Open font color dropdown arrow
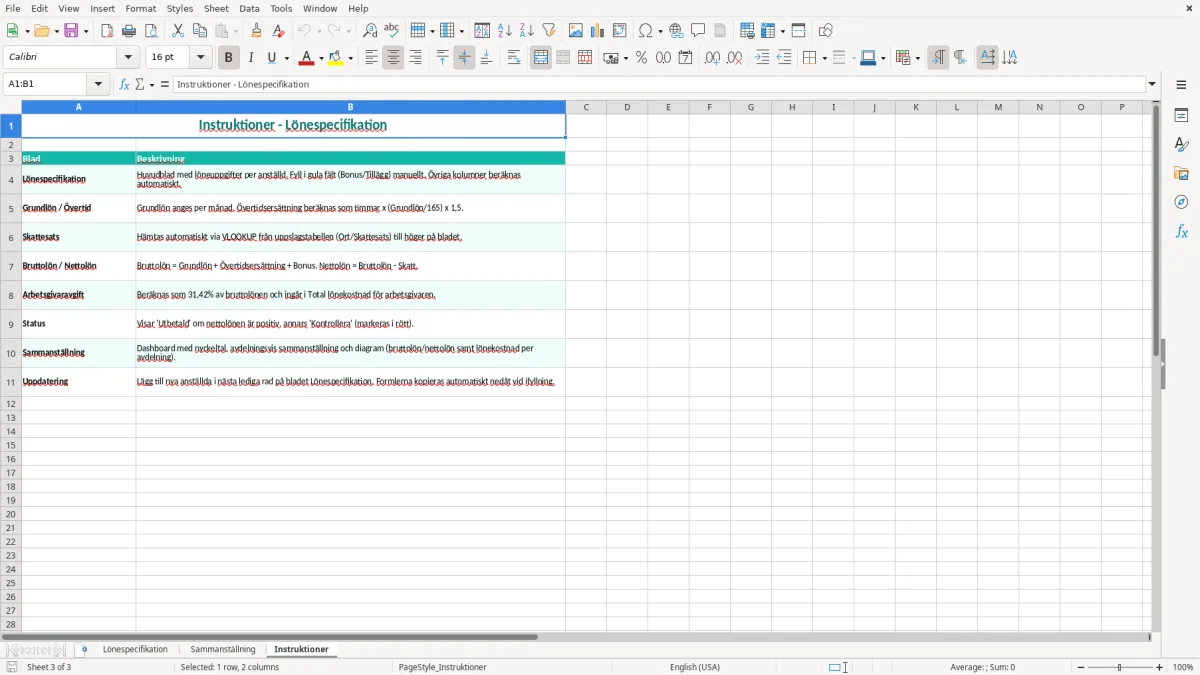 321,58
